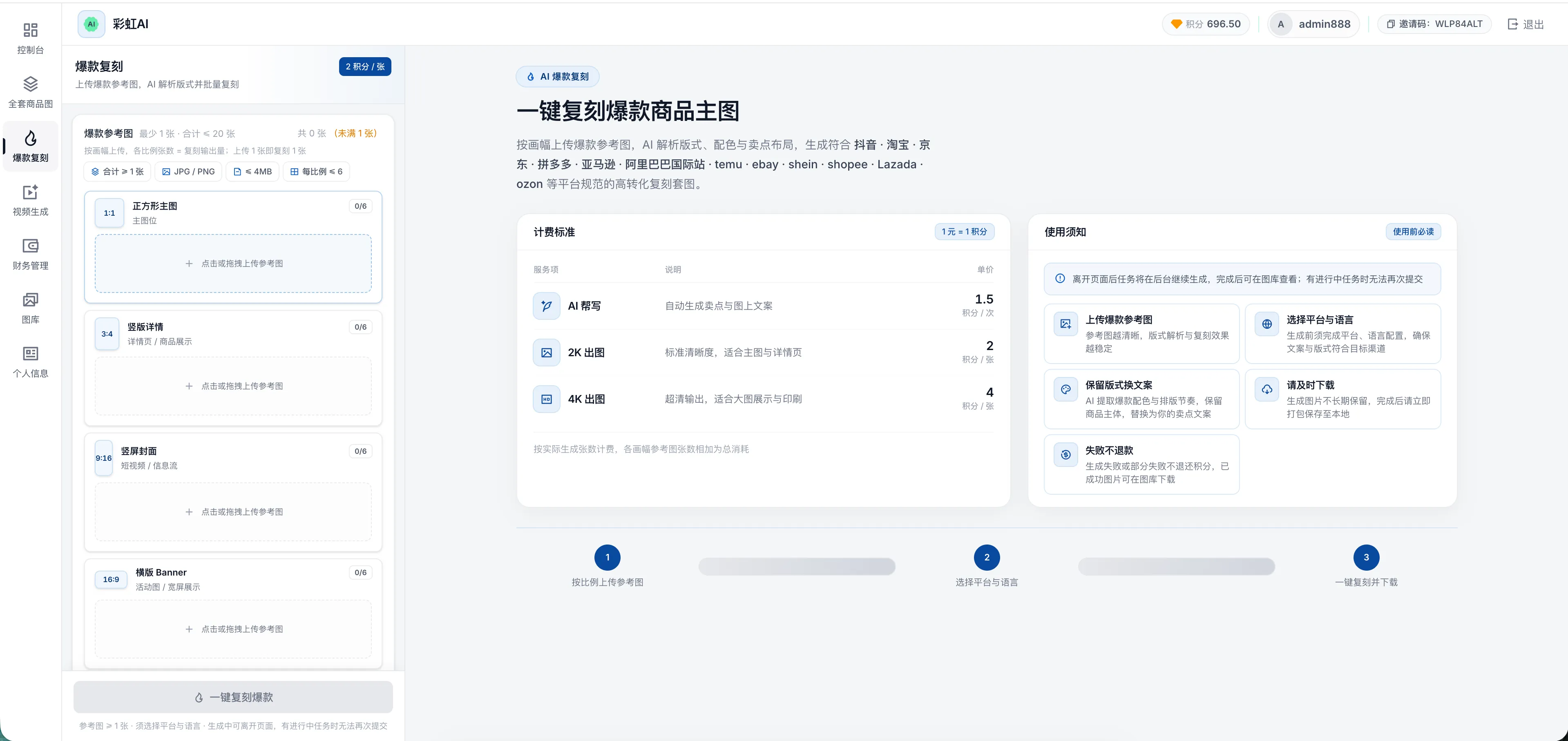Click the 0/6 counter for 竖屏封面
This screenshot has width=1568, height=741.
tap(360, 451)
